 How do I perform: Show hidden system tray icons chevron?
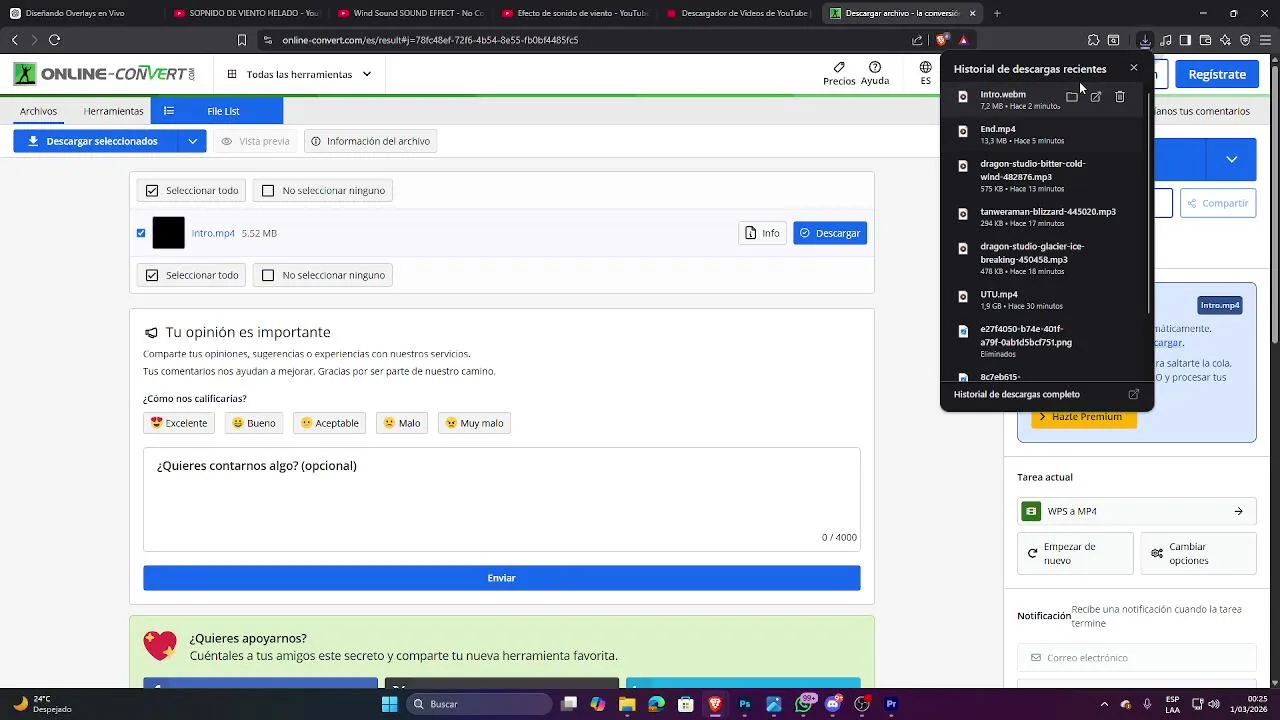point(1104,704)
